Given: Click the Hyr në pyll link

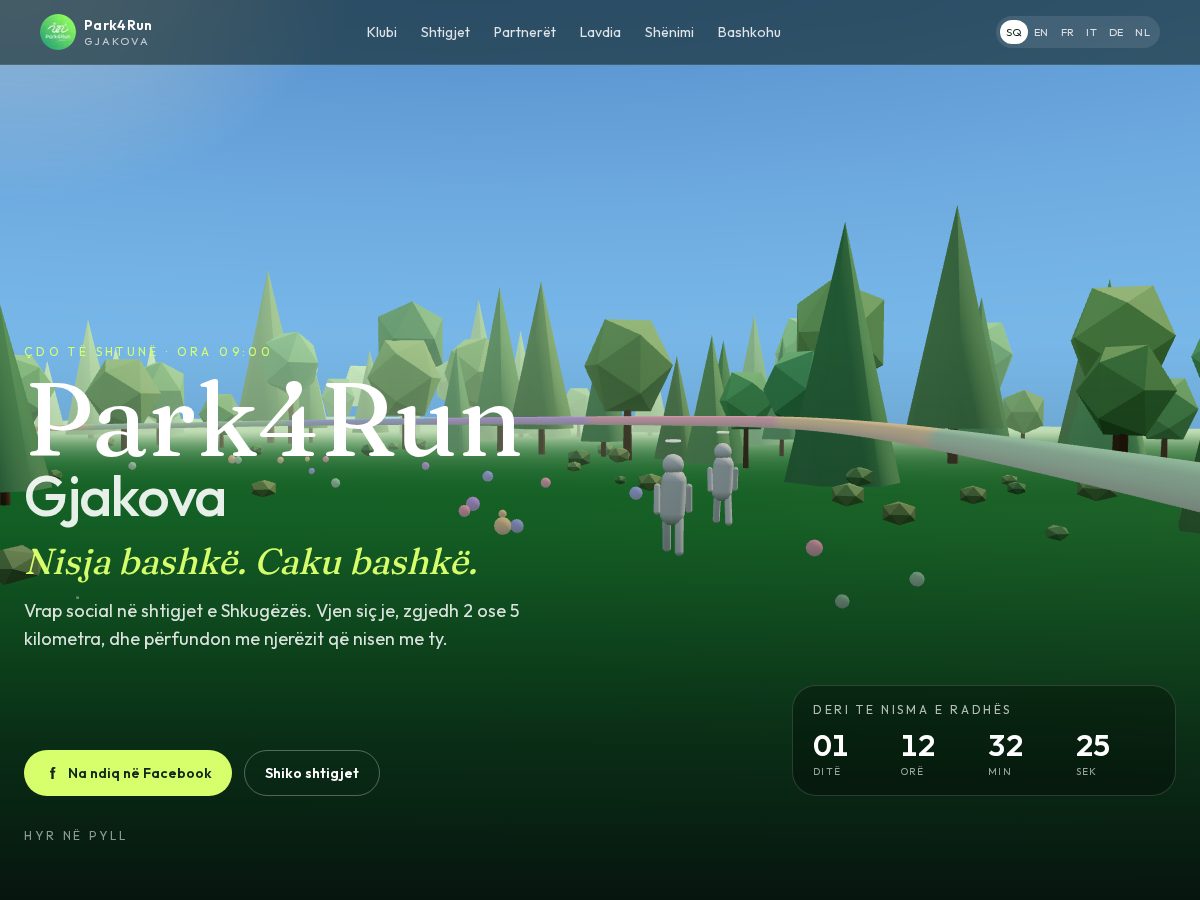Looking at the screenshot, I should 76,835.
